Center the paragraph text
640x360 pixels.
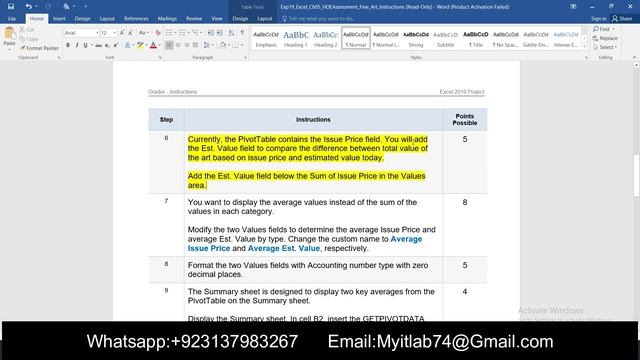pos(178,45)
